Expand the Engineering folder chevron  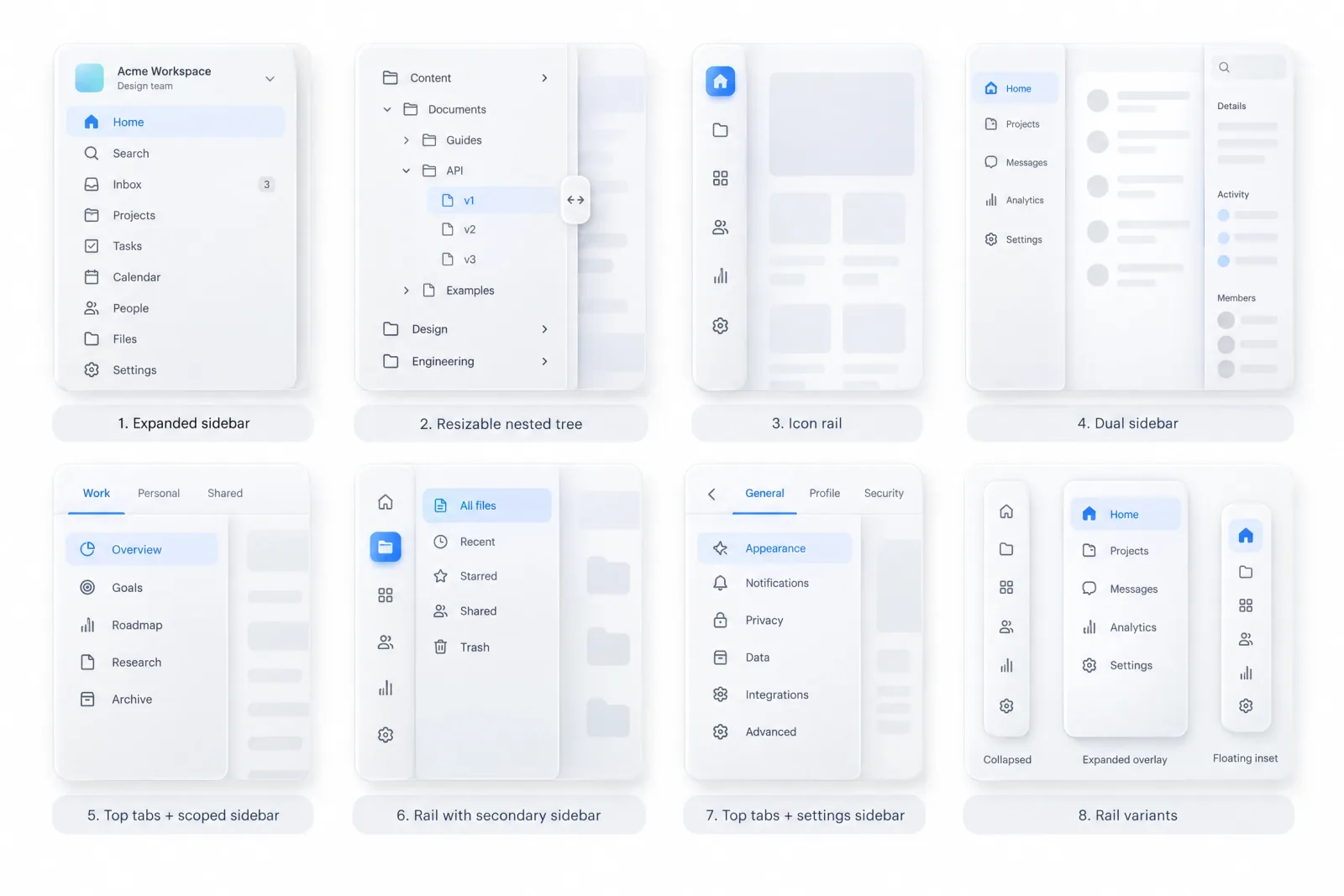click(x=544, y=361)
